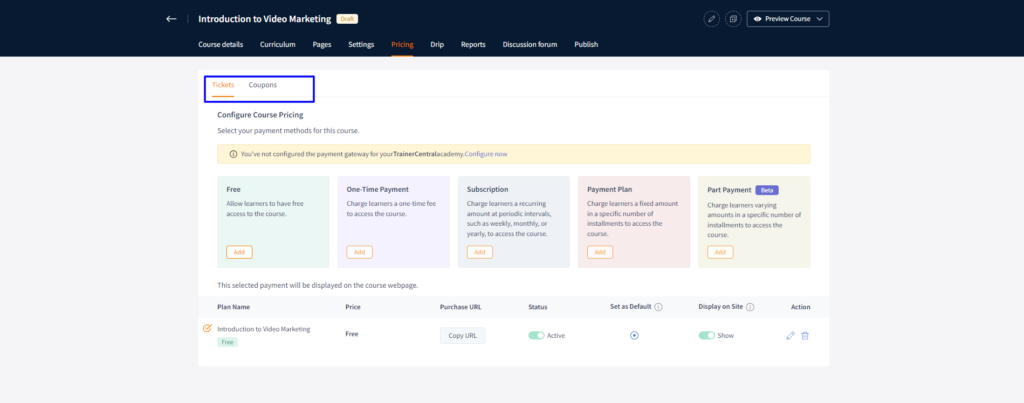Click the Configure now link
This screenshot has width=1024, height=403.
(x=486, y=154)
